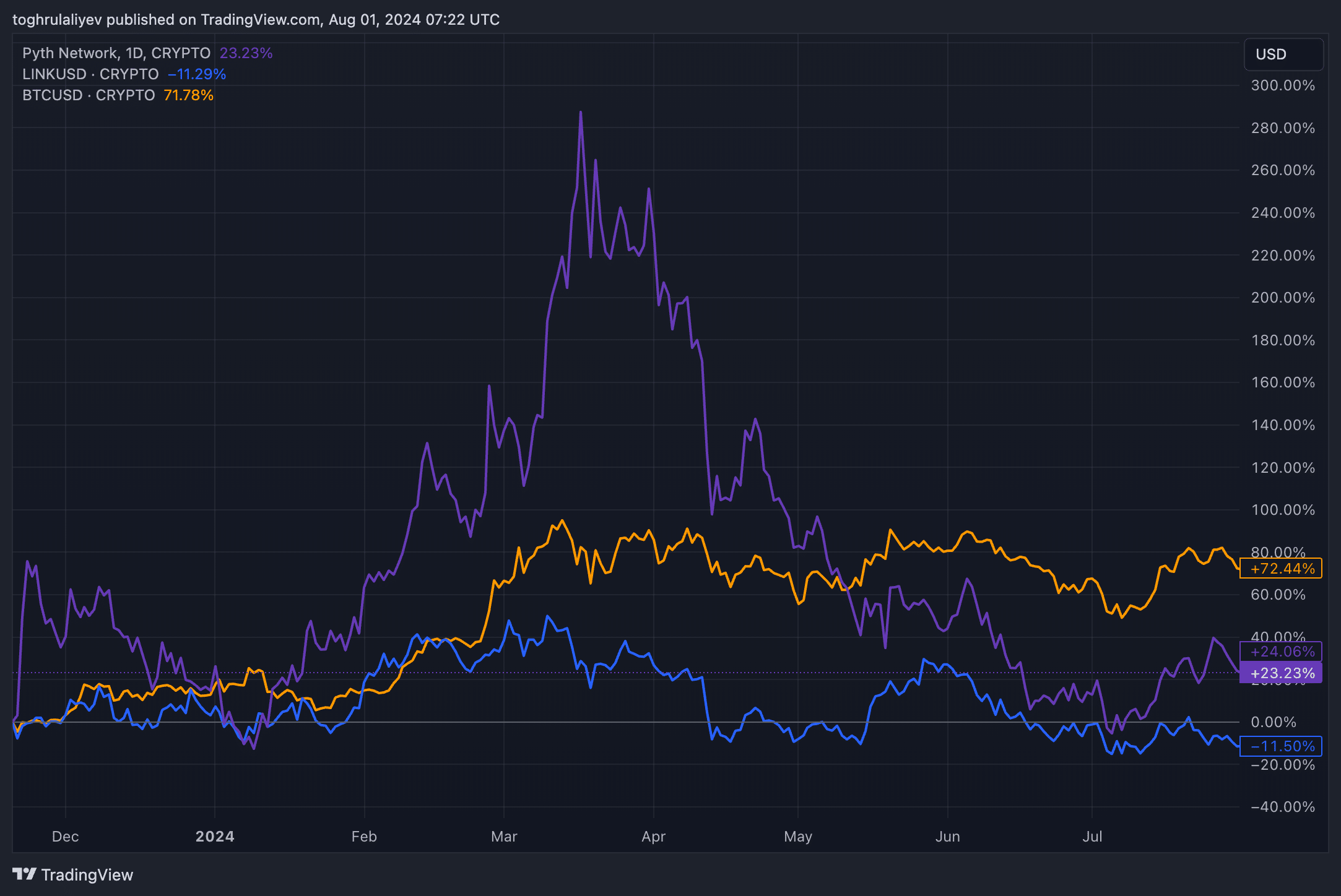Click the 180.00% axis label
Viewport: 1341px width, 896px height.
click(x=1283, y=340)
